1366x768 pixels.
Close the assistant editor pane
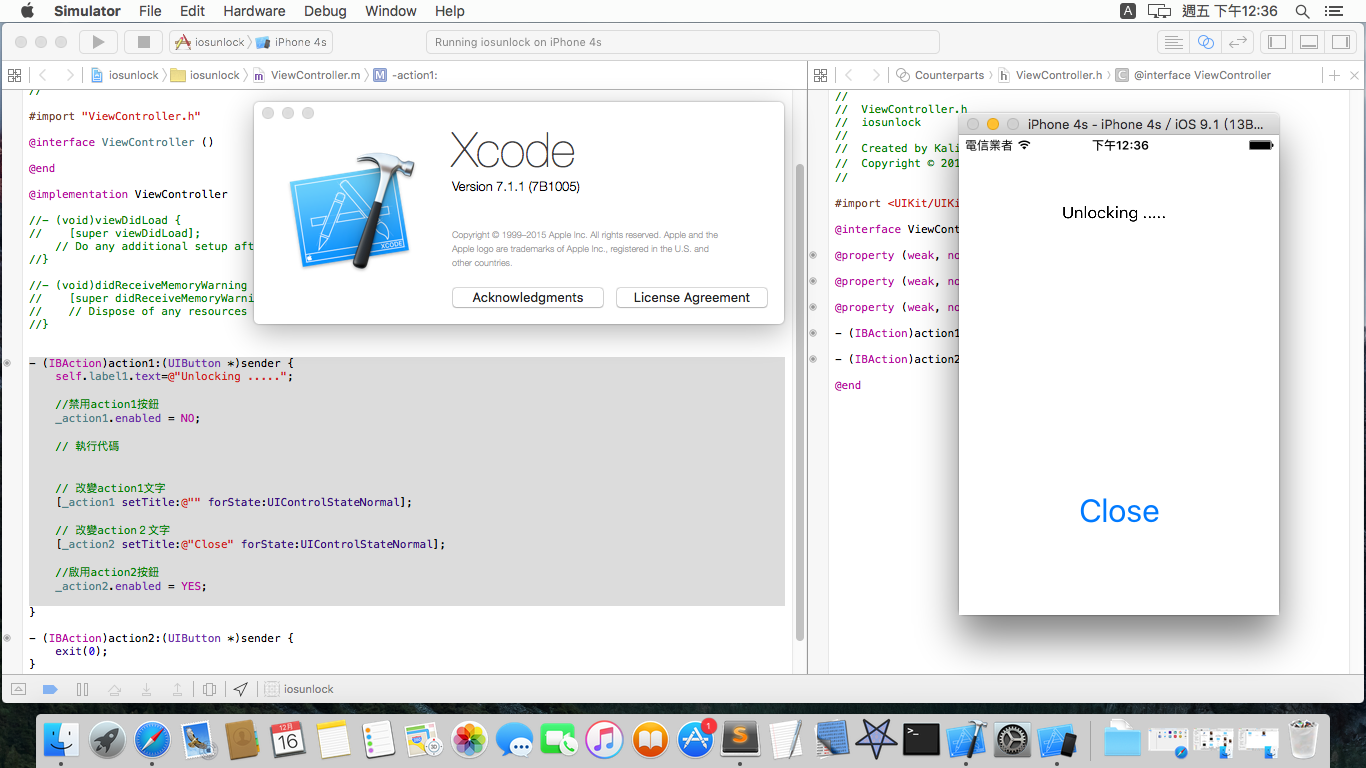coord(1355,75)
